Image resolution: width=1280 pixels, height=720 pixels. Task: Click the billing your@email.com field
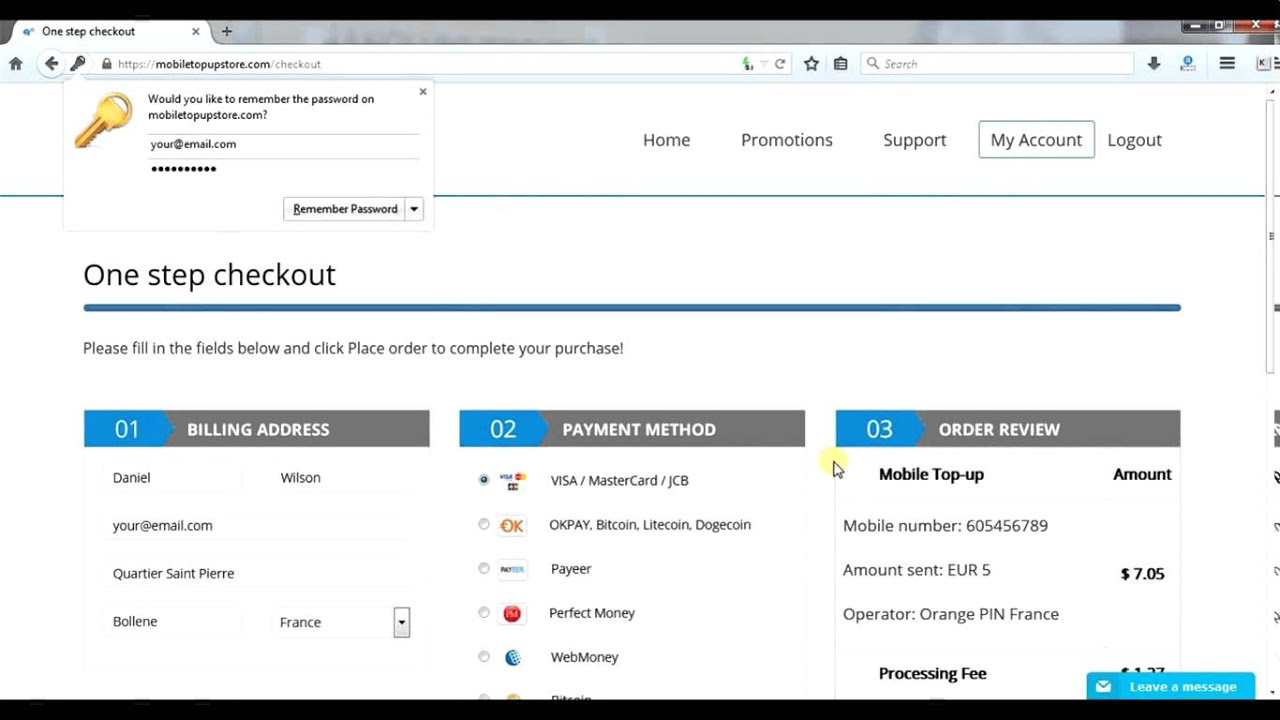click(x=257, y=526)
